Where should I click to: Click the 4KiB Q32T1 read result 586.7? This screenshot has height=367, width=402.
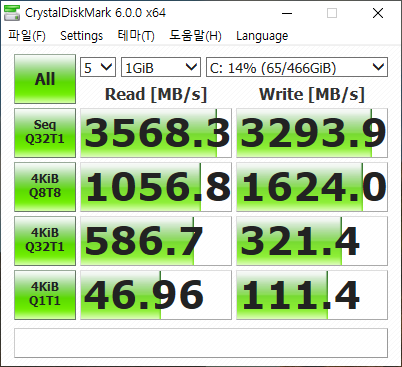[x=156, y=241]
